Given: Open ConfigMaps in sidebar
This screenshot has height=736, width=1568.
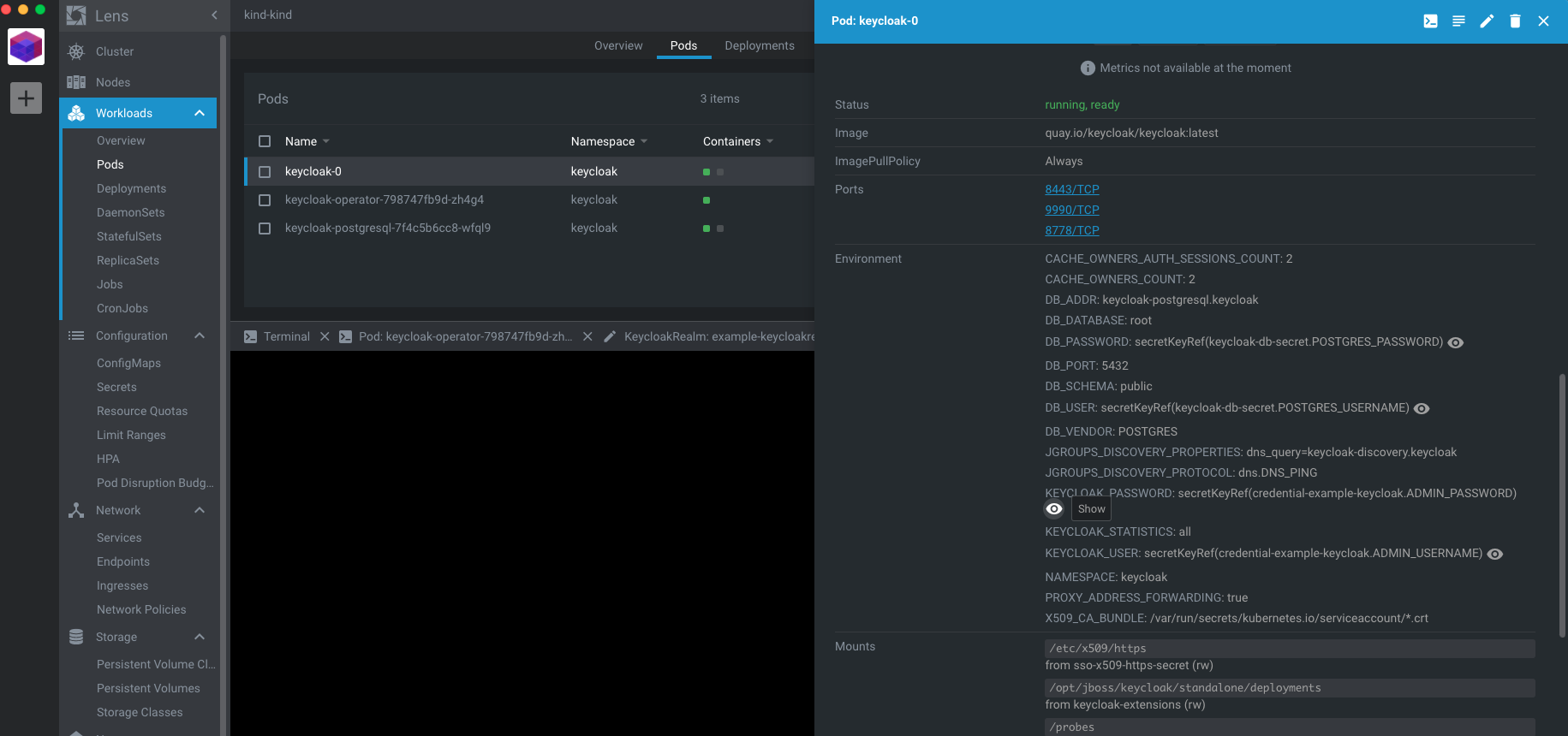Looking at the screenshot, I should coord(128,363).
